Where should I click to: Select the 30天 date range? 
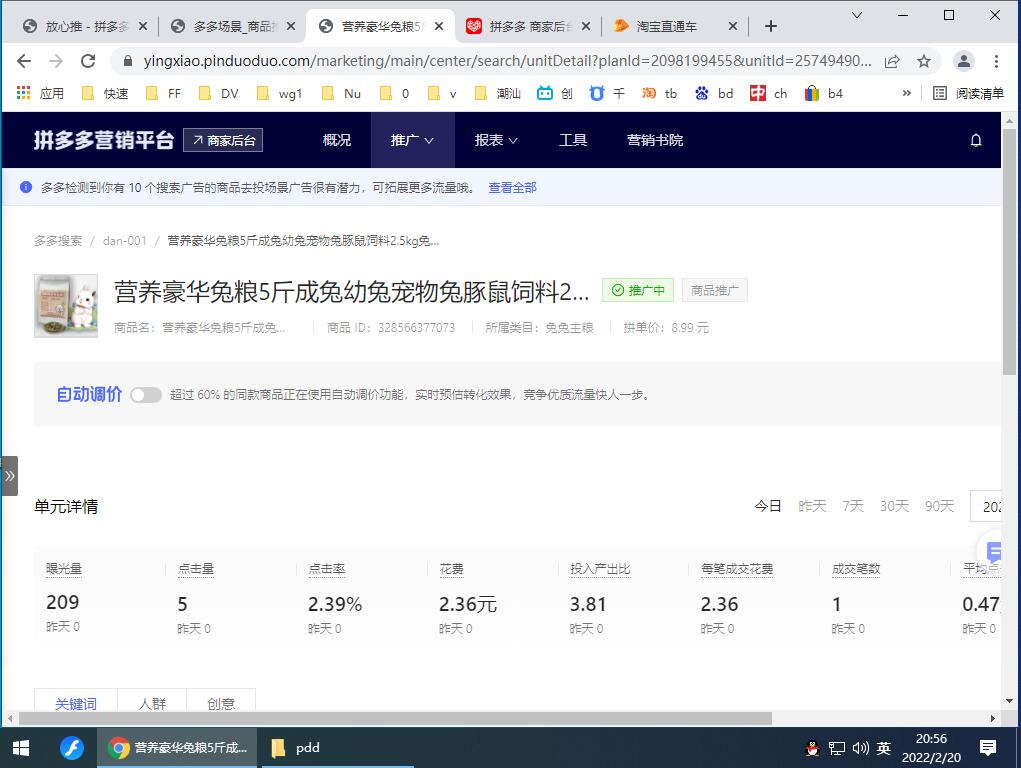click(x=894, y=506)
